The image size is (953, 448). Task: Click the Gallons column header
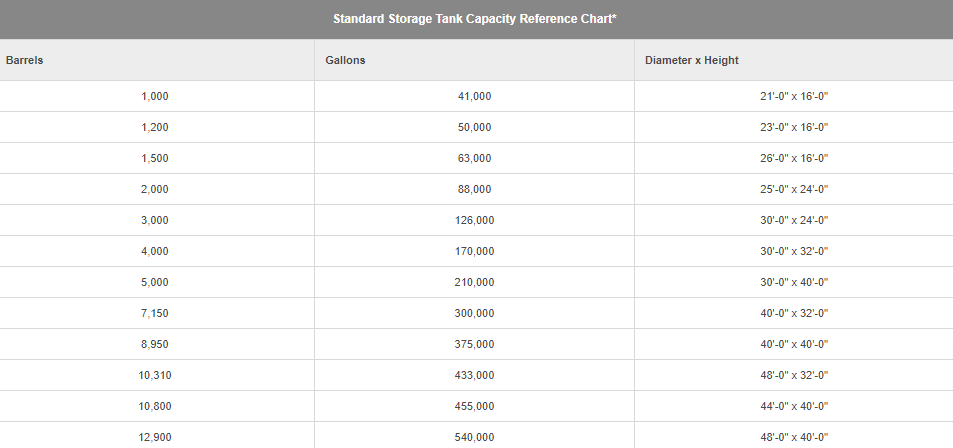(x=345, y=60)
